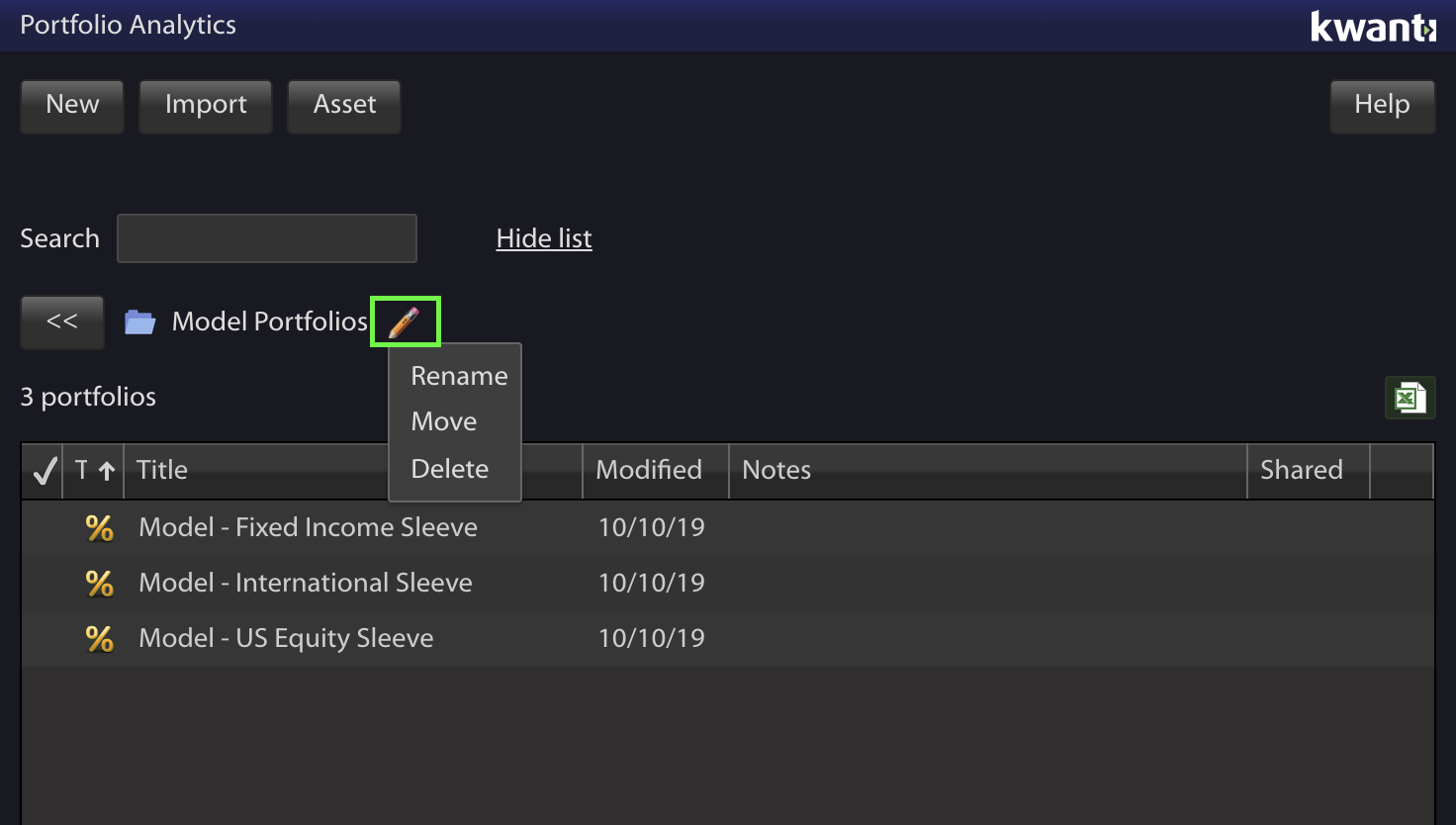Toggle the select-all checkmark column header

[x=44, y=470]
